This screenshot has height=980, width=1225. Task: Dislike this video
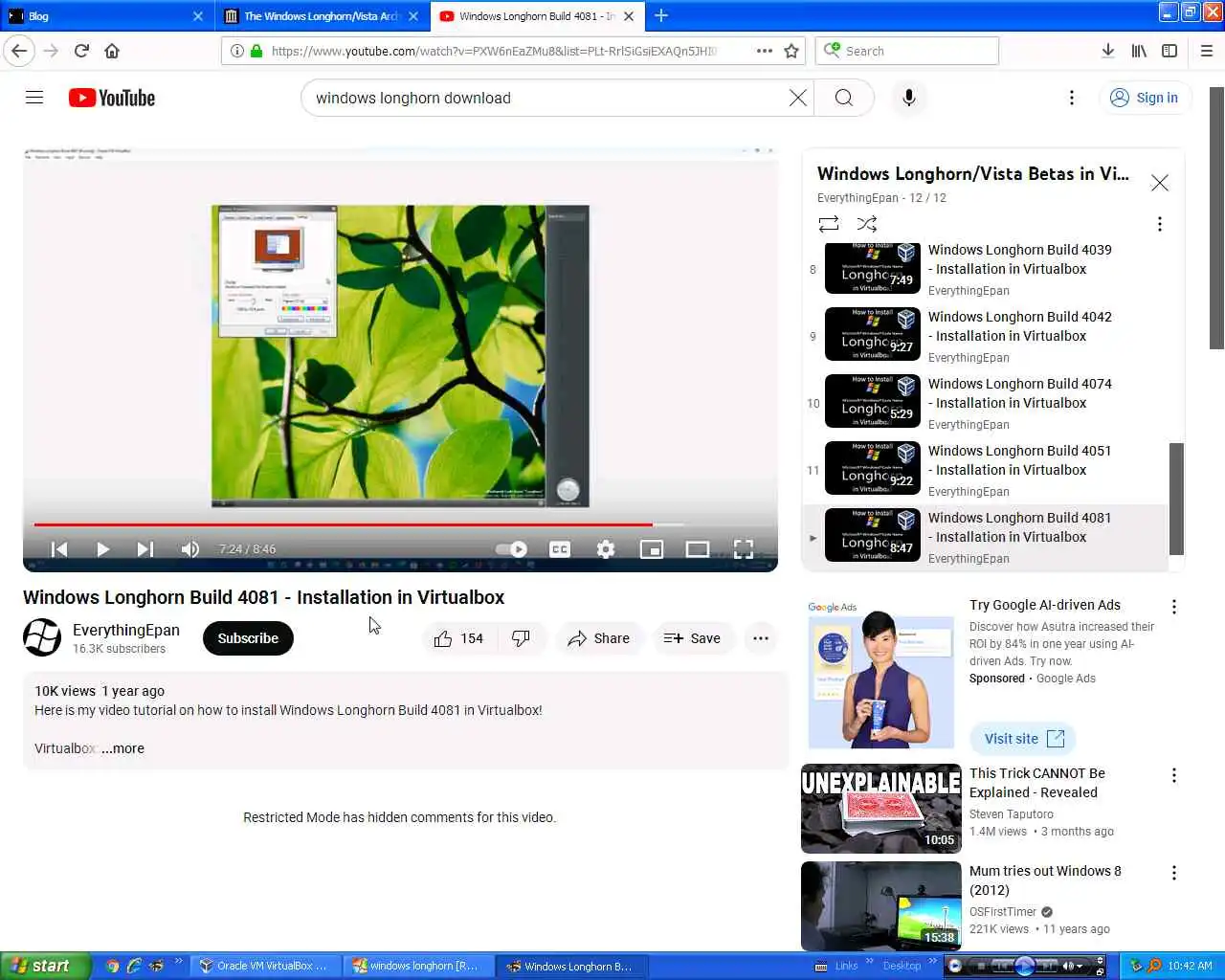(522, 638)
